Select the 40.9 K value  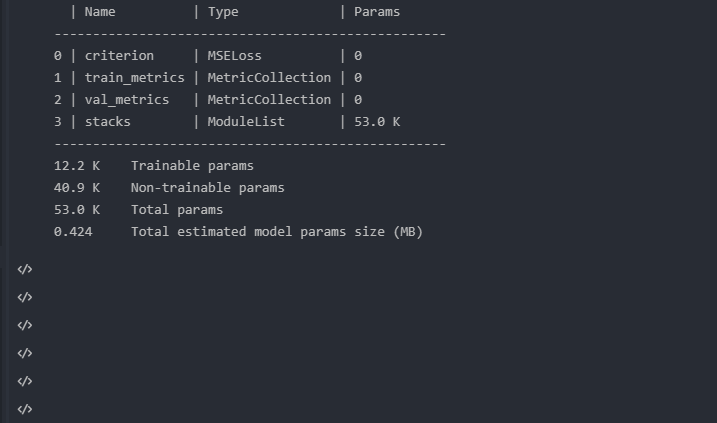pos(77,188)
